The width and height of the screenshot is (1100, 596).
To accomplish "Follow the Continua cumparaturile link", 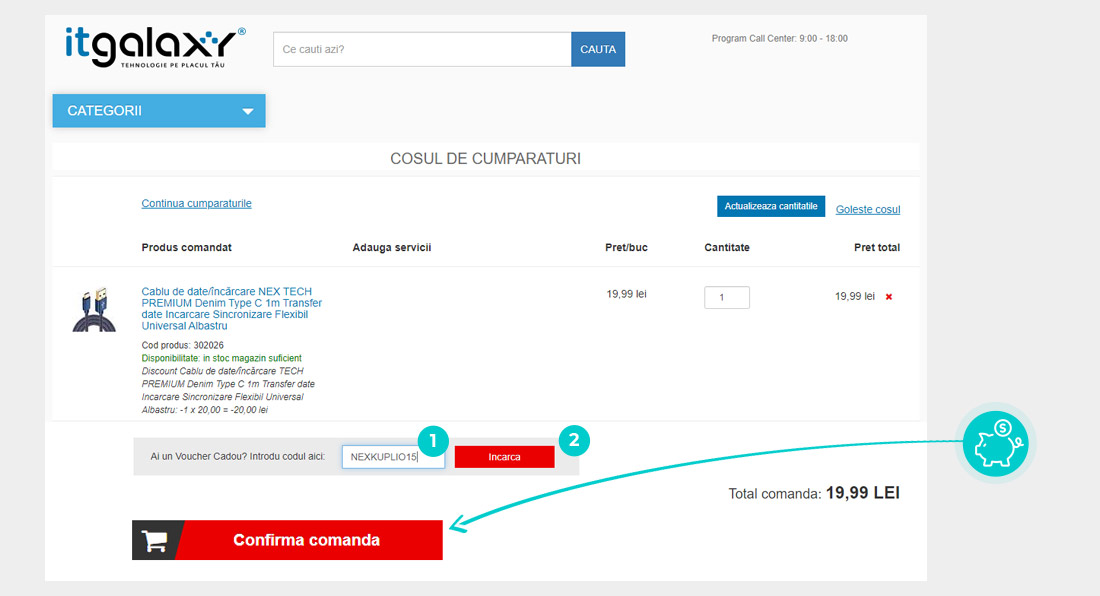I will (196, 203).
